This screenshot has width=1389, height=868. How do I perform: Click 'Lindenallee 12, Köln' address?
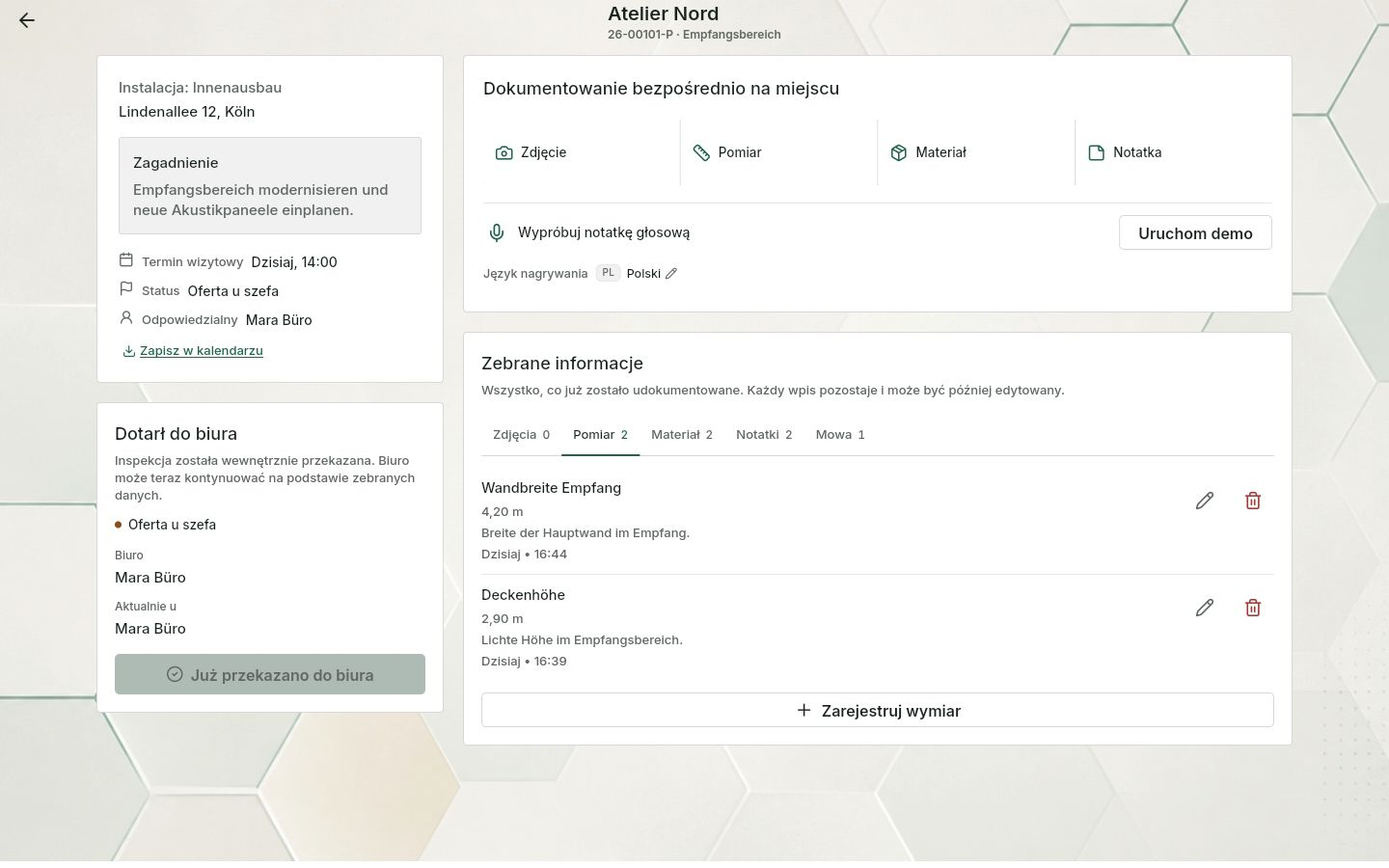(187, 112)
